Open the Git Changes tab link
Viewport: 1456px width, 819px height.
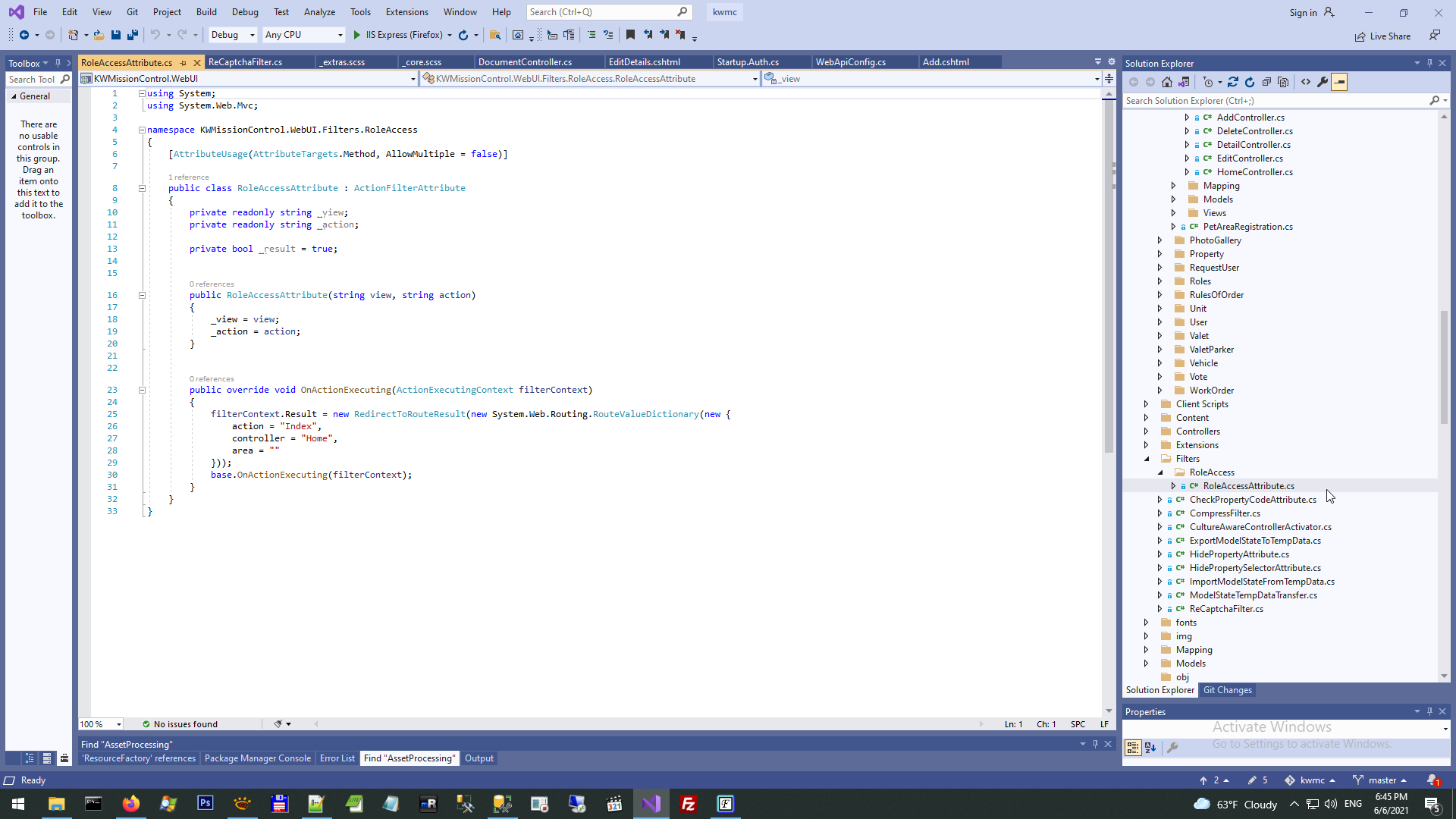[x=1227, y=690]
